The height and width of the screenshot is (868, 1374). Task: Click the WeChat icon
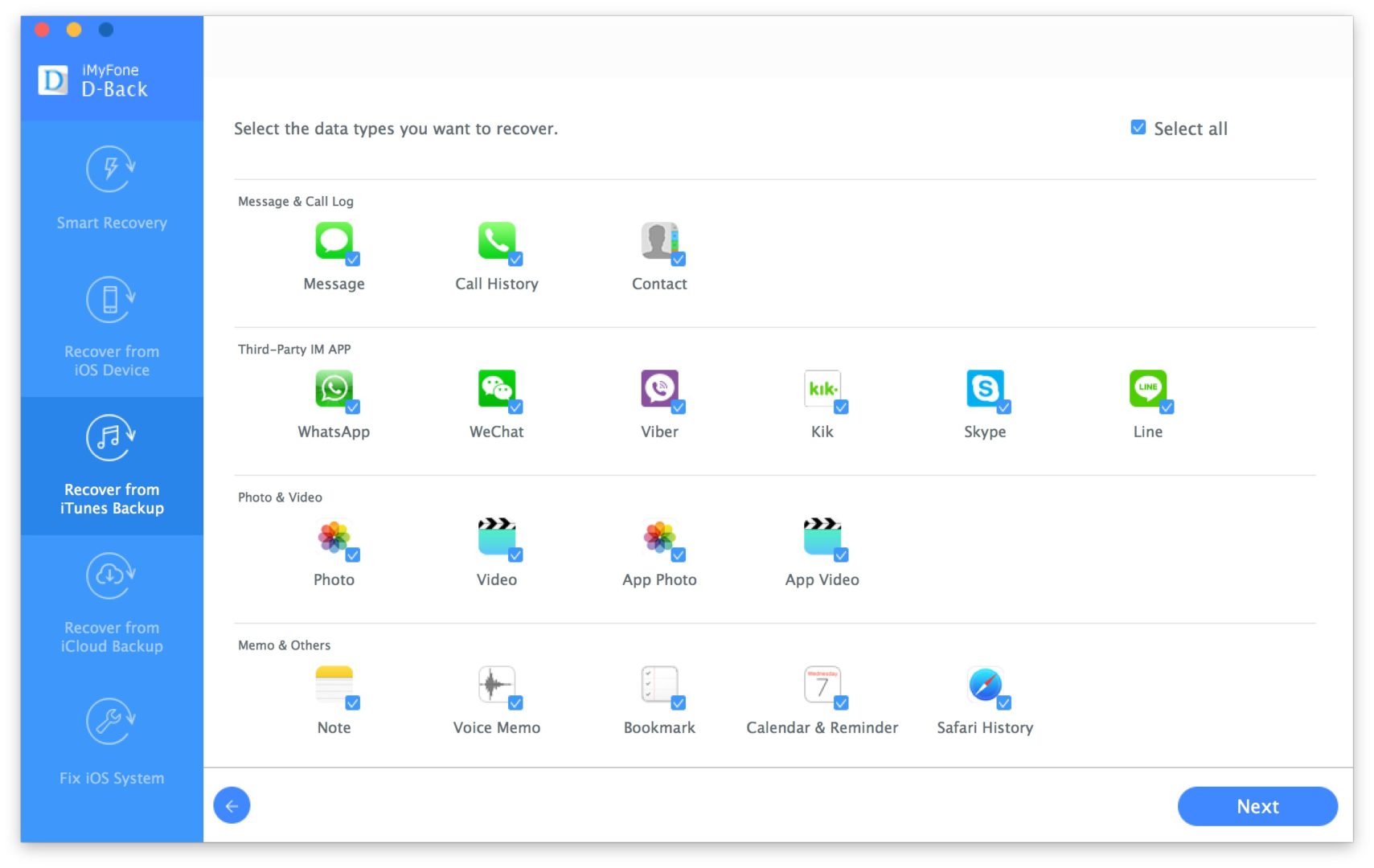[497, 388]
